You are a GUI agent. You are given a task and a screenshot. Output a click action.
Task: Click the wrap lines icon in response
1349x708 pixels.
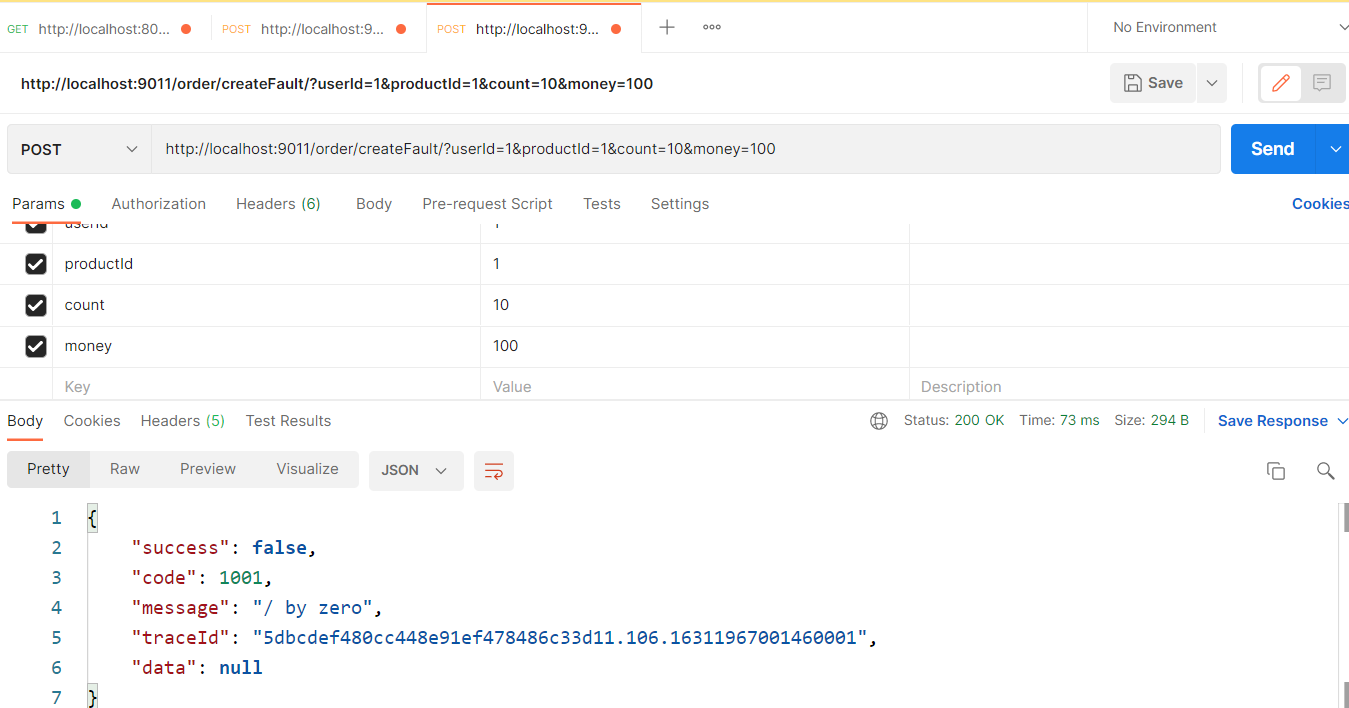point(494,471)
